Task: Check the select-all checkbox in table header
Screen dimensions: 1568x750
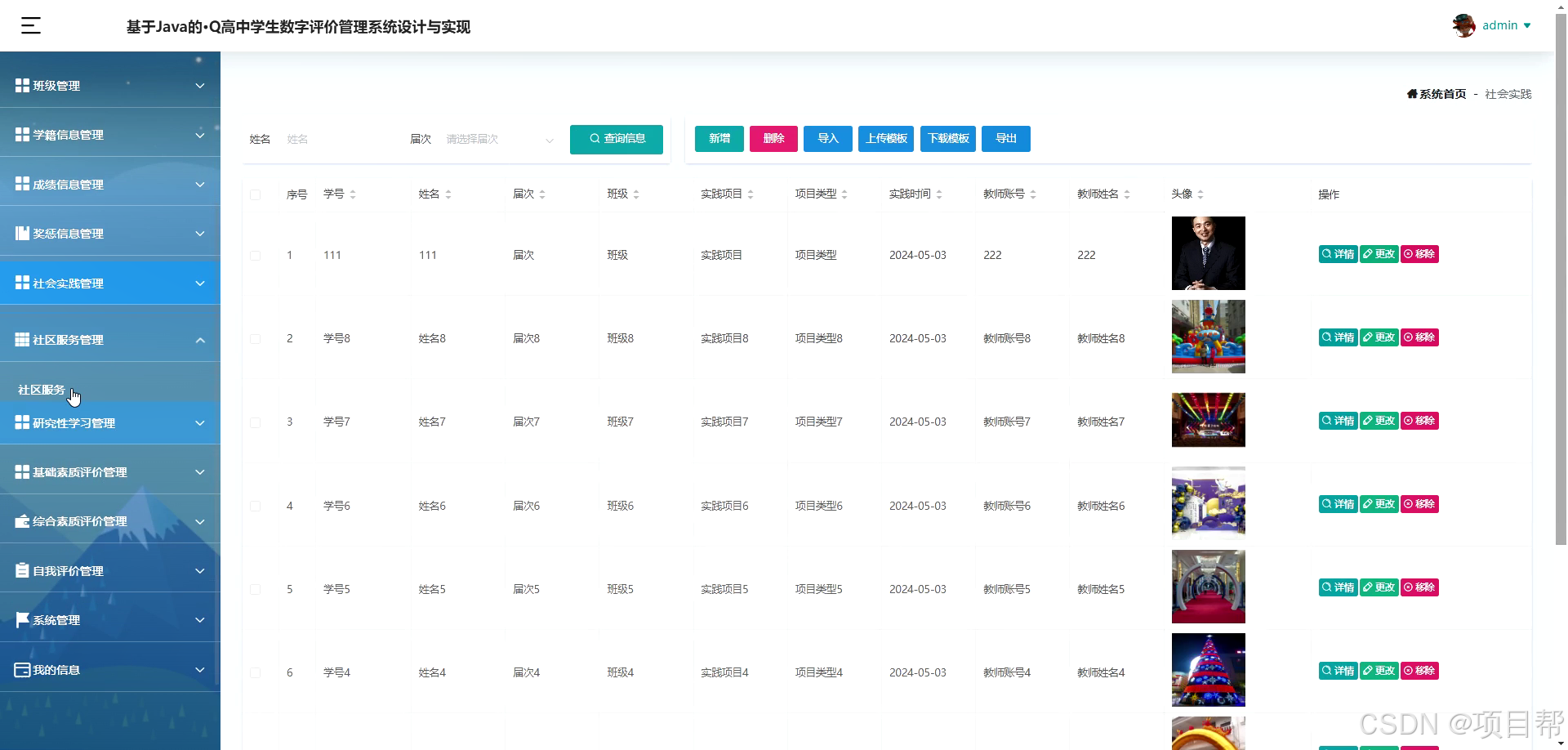Action: [256, 194]
